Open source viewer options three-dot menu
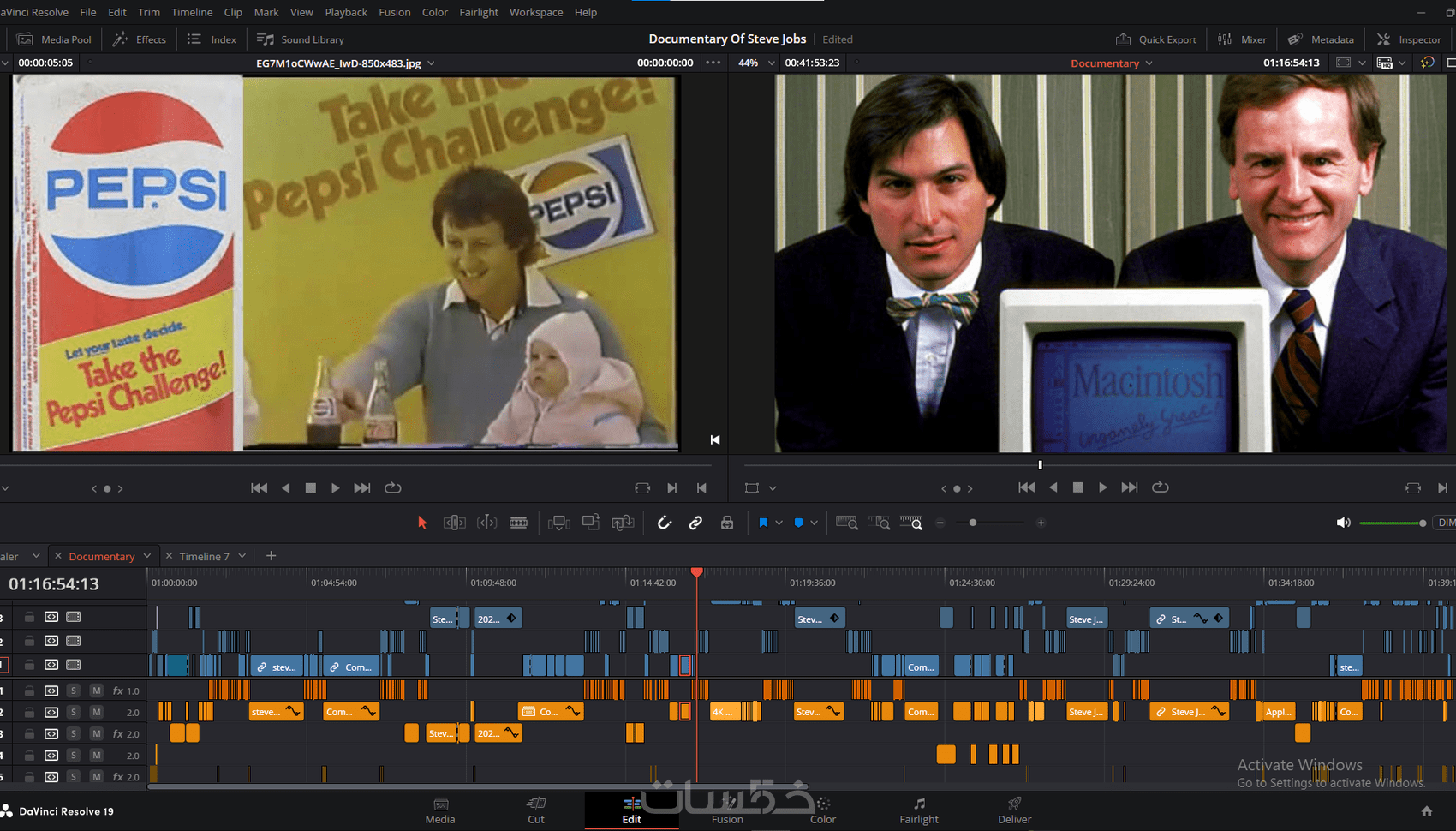 pyautogui.click(x=713, y=63)
